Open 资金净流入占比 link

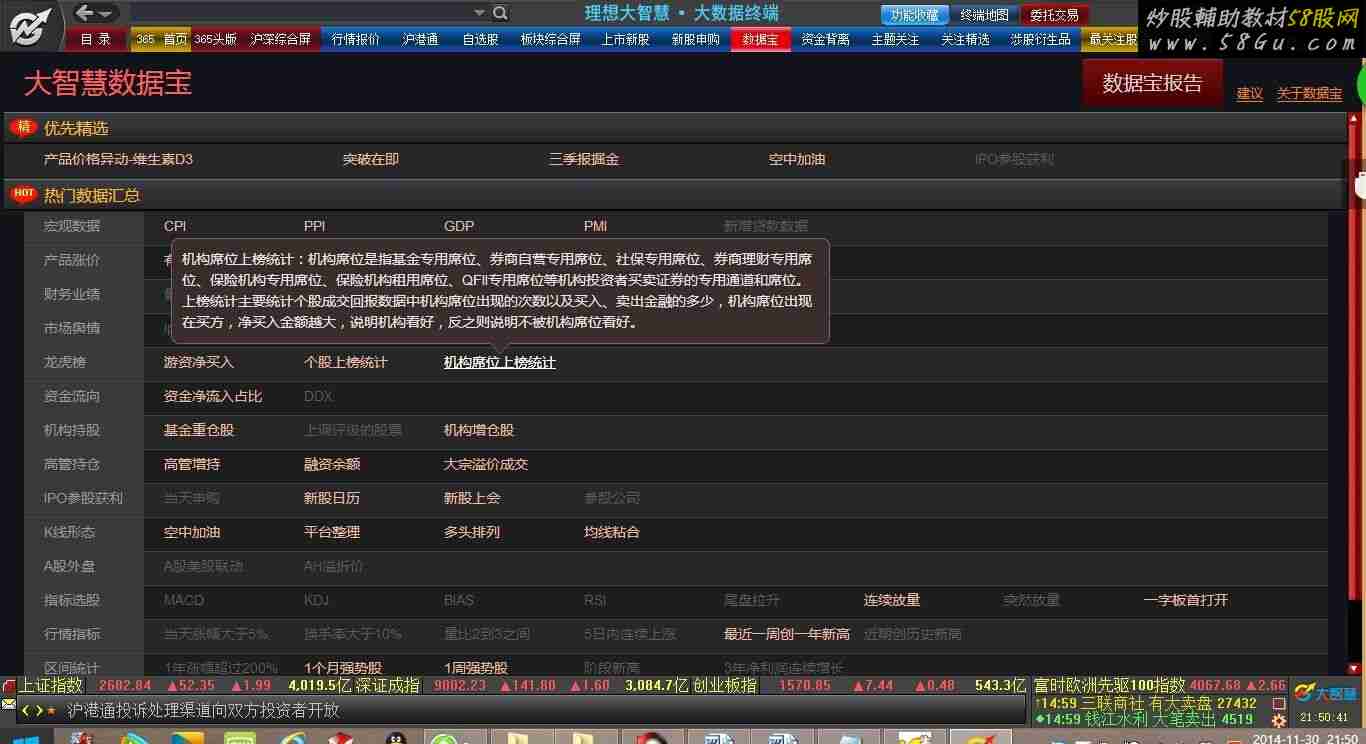coord(213,396)
